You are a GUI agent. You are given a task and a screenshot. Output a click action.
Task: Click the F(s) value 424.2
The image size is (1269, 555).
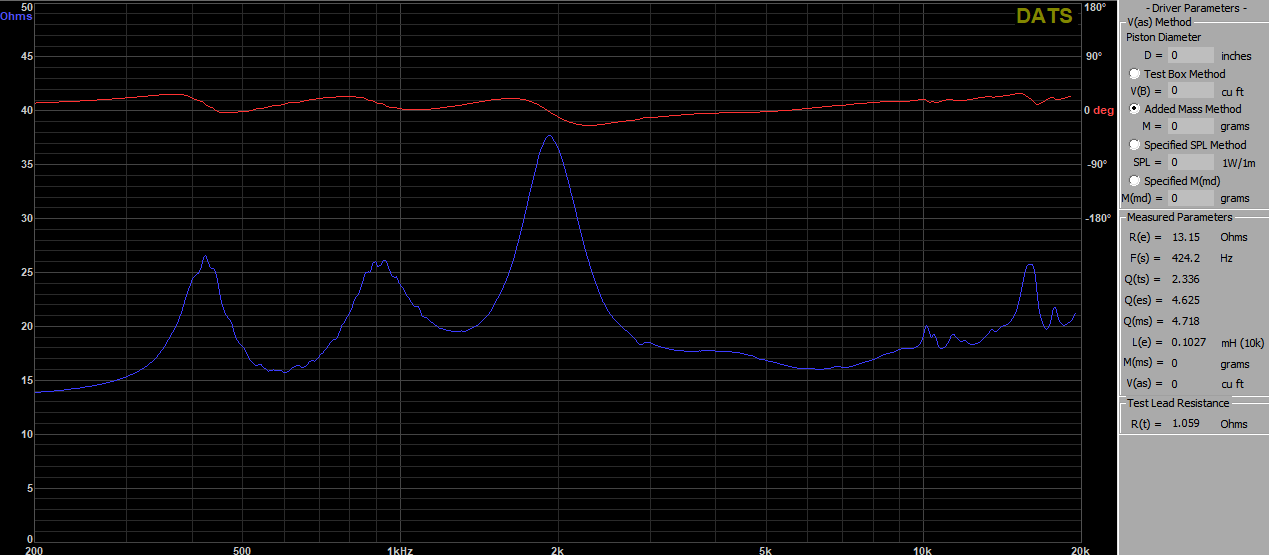coord(1185,258)
